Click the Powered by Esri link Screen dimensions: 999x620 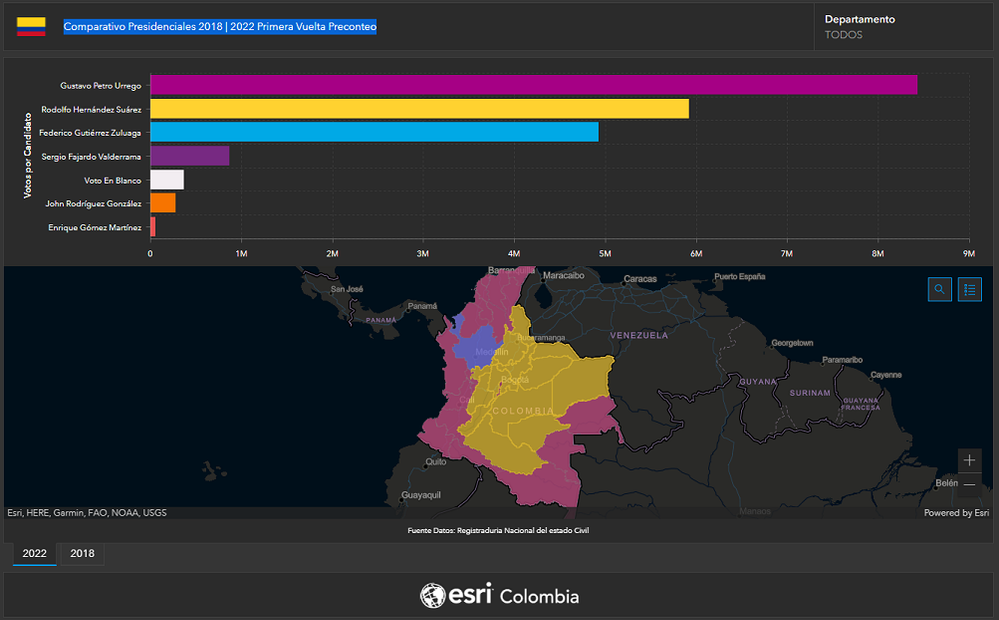pos(956,512)
